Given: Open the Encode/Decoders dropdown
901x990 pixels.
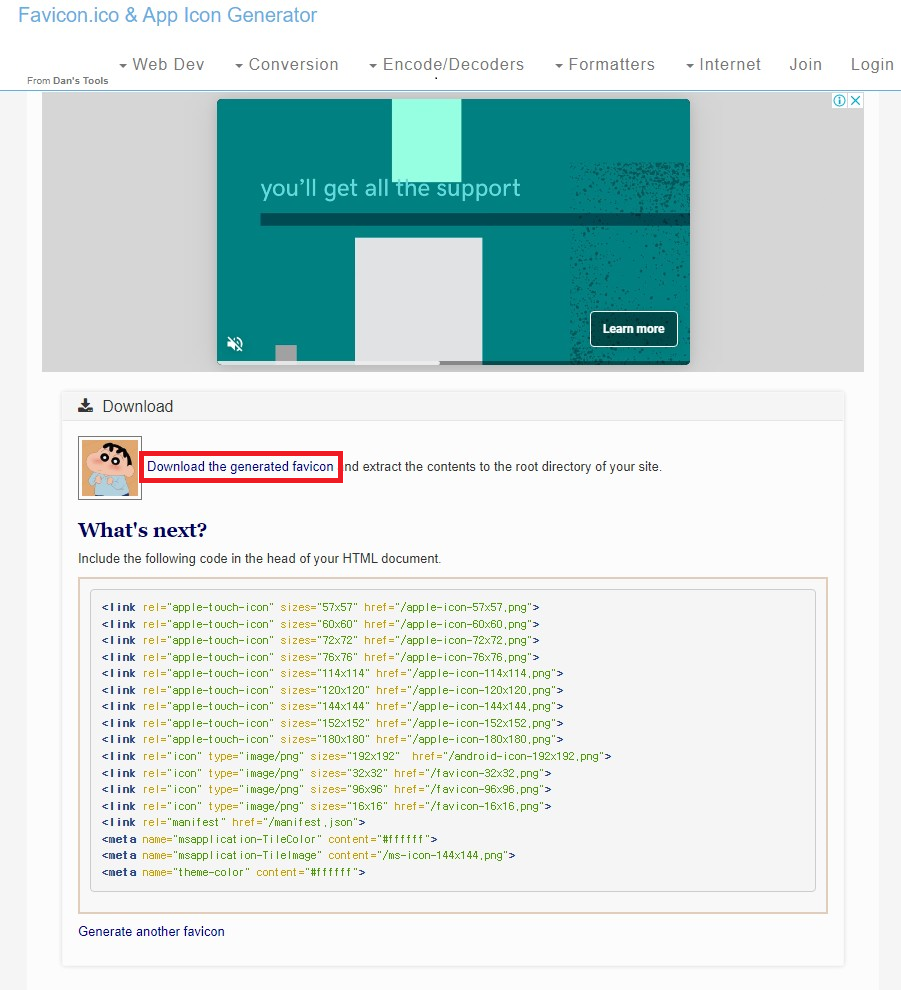Looking at the screenshot, I should click(446, 64).
